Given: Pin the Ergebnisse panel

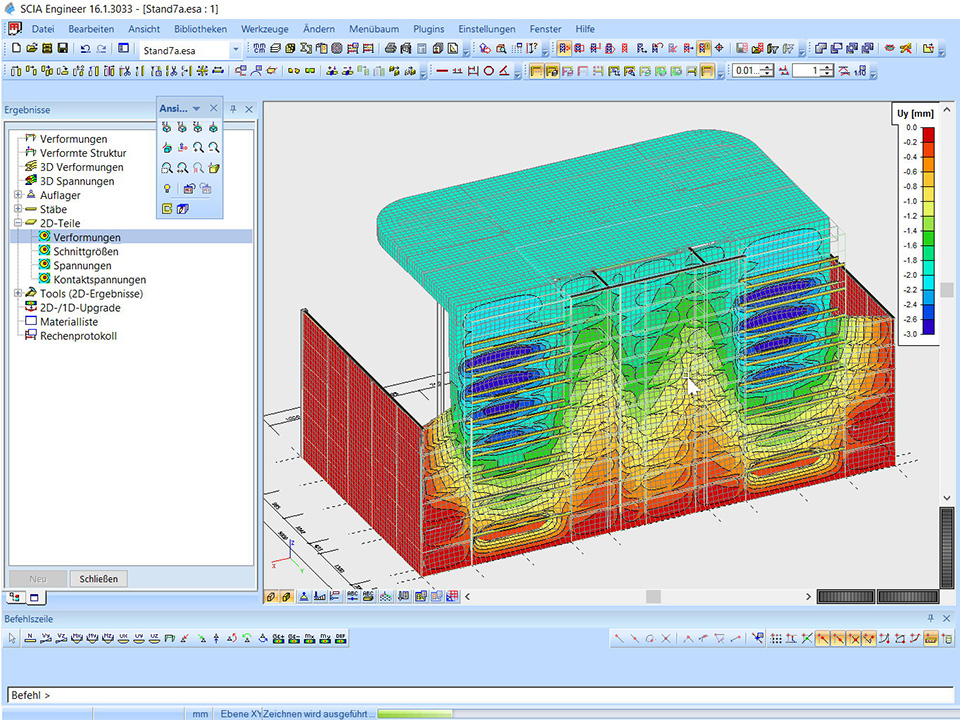Looking at the screenshot, I should coord(233,109).
